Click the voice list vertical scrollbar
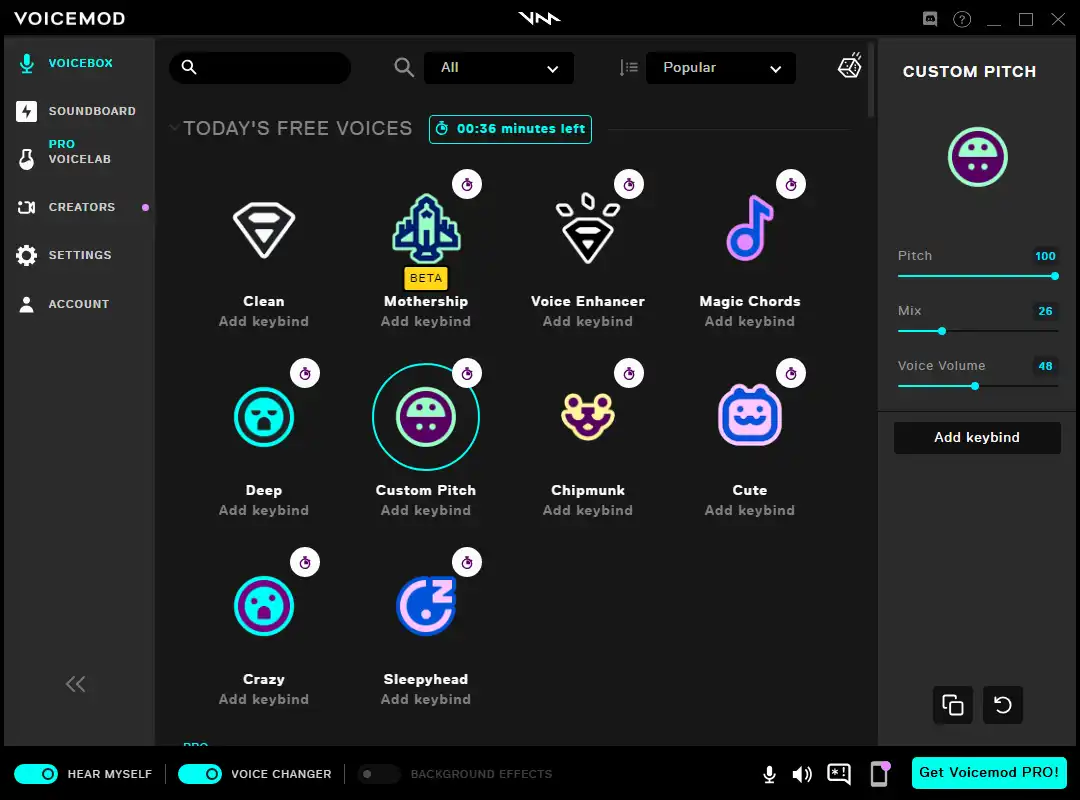Screen dimensions: 1080x800 871,80
